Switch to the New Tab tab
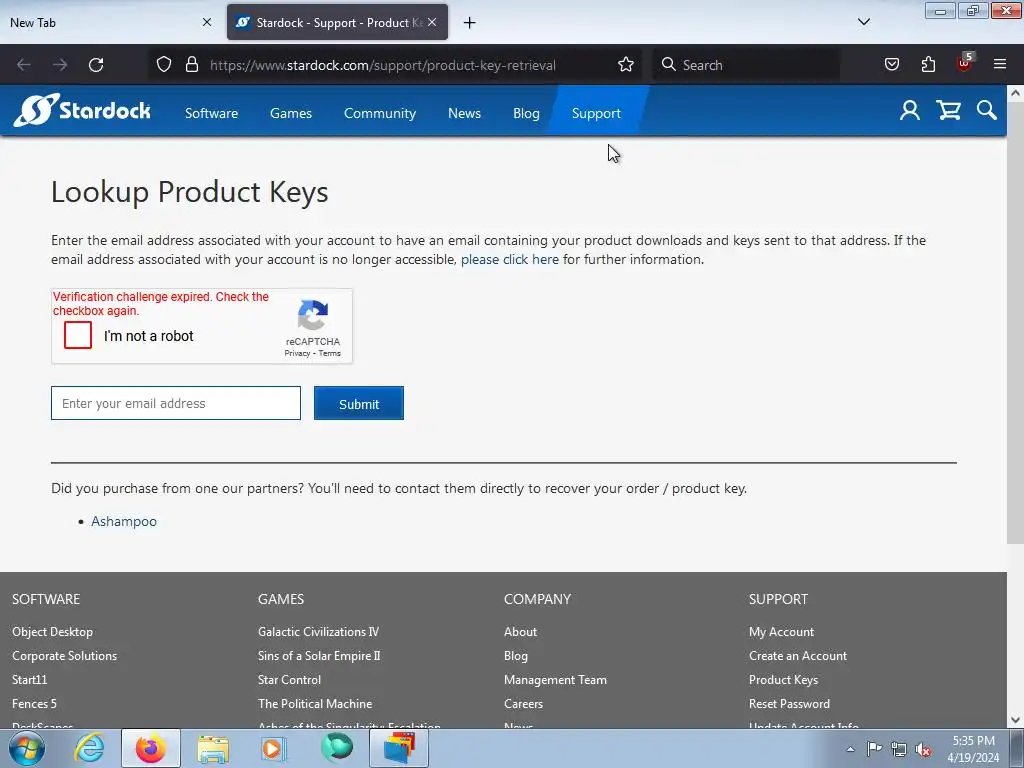The image size is (1024, 768). pyautogui.click(x=110, y=22)
